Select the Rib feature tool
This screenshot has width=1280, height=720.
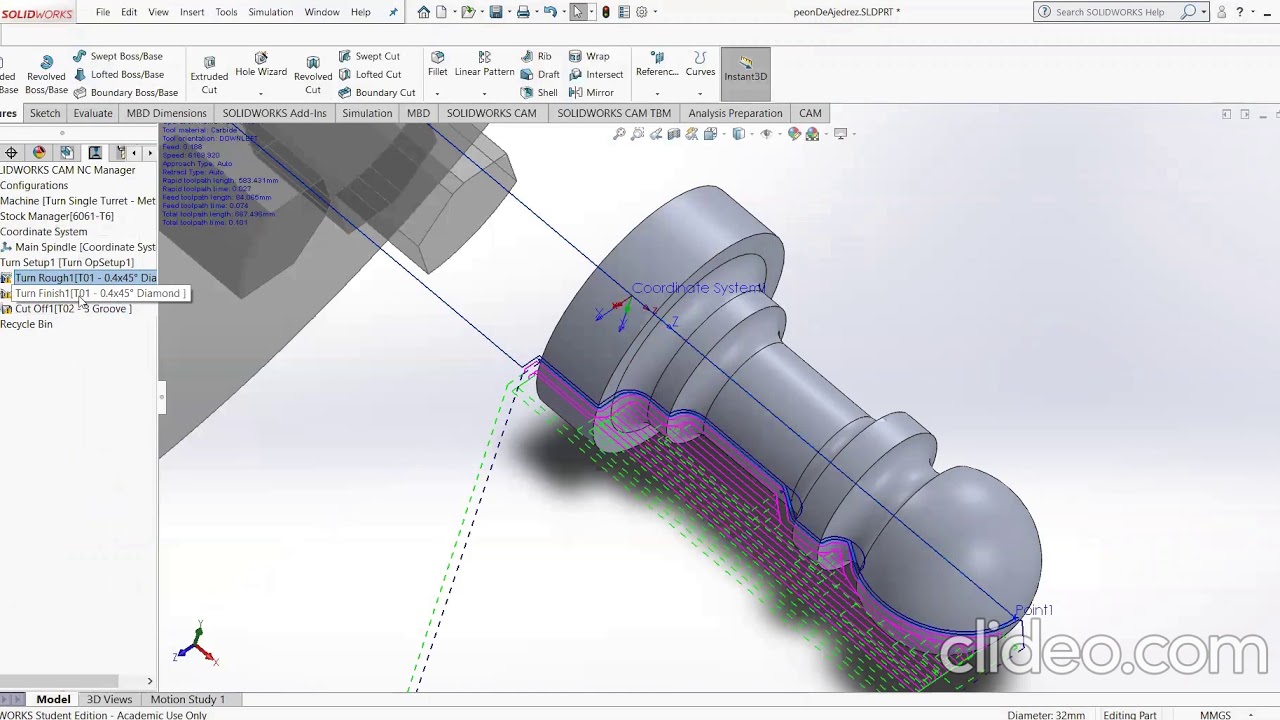(536, 56)
